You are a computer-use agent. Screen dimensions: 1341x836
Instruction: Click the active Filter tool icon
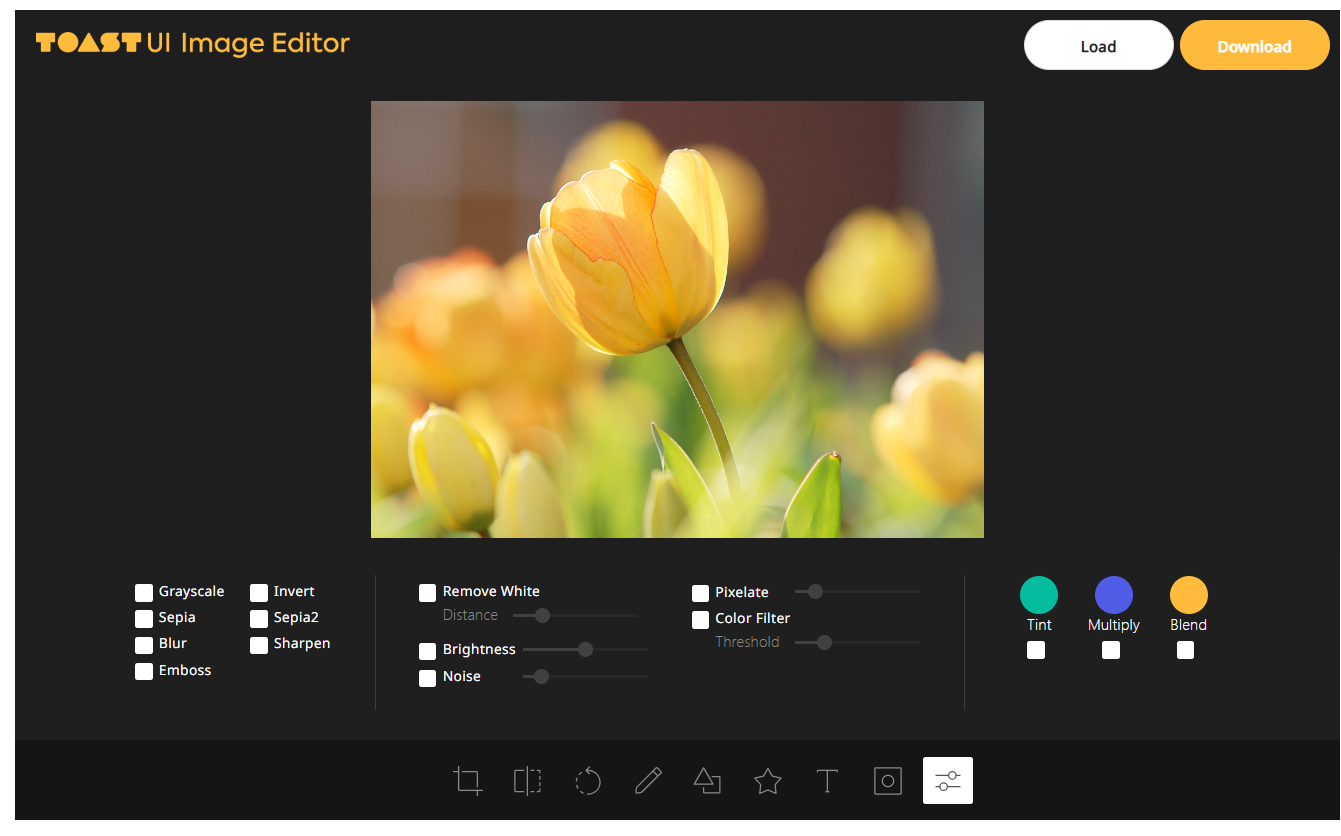tap(948, 780)
